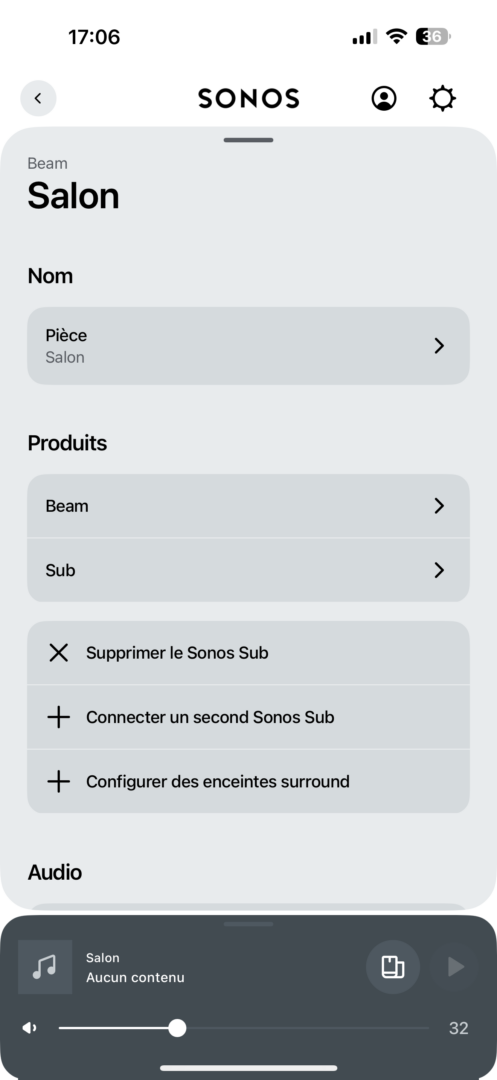Start playback with the play button

coord(455,967)
